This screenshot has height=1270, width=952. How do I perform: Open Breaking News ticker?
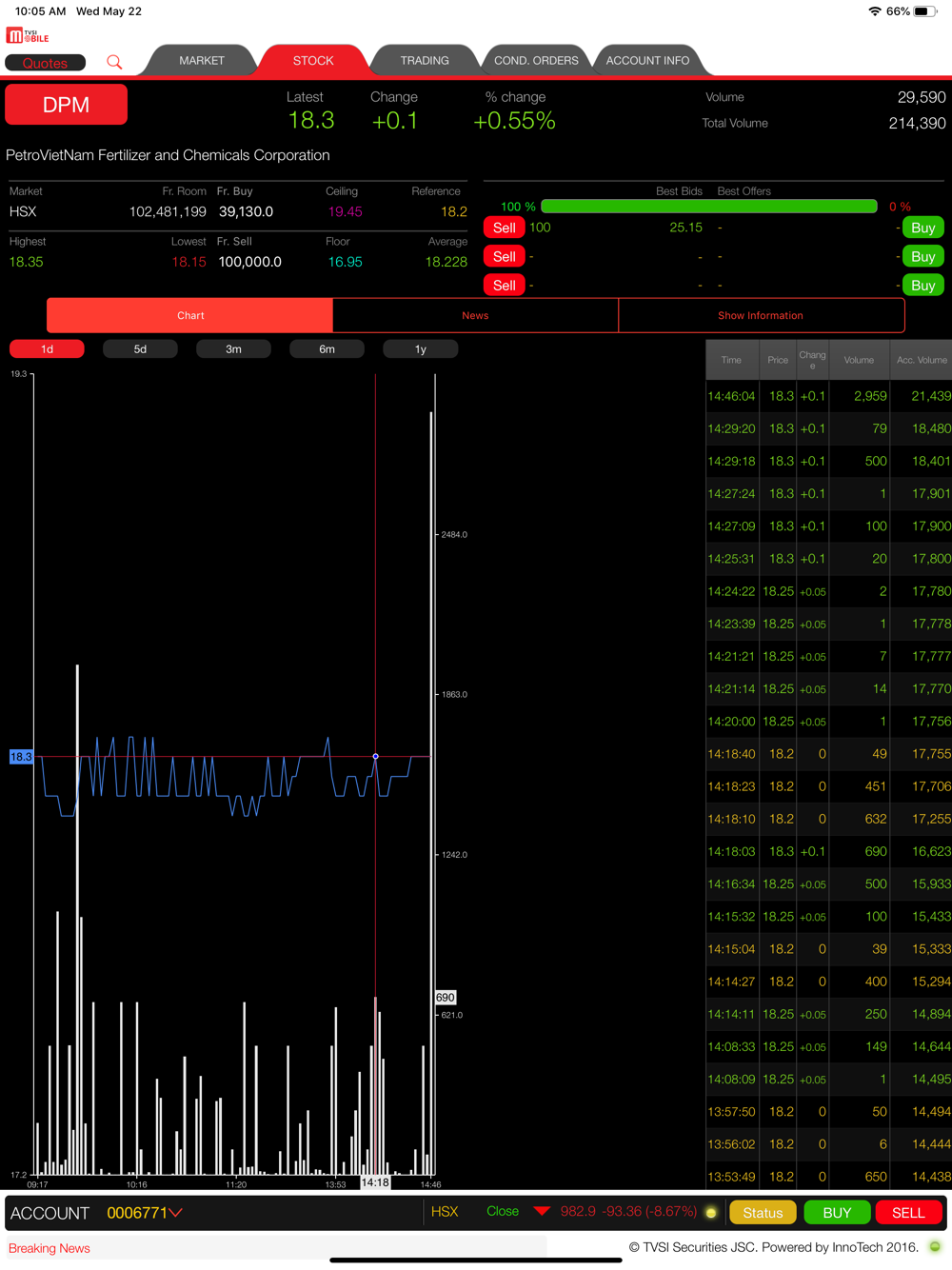(50, 1248)
